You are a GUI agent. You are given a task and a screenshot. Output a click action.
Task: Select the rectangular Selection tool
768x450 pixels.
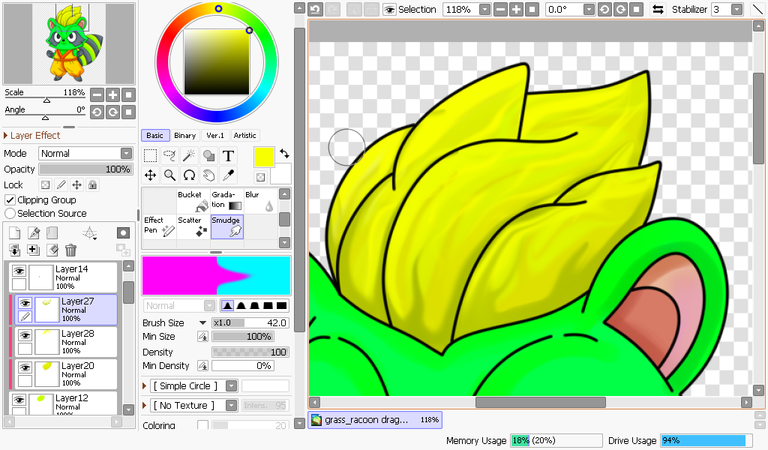[150, 156]
